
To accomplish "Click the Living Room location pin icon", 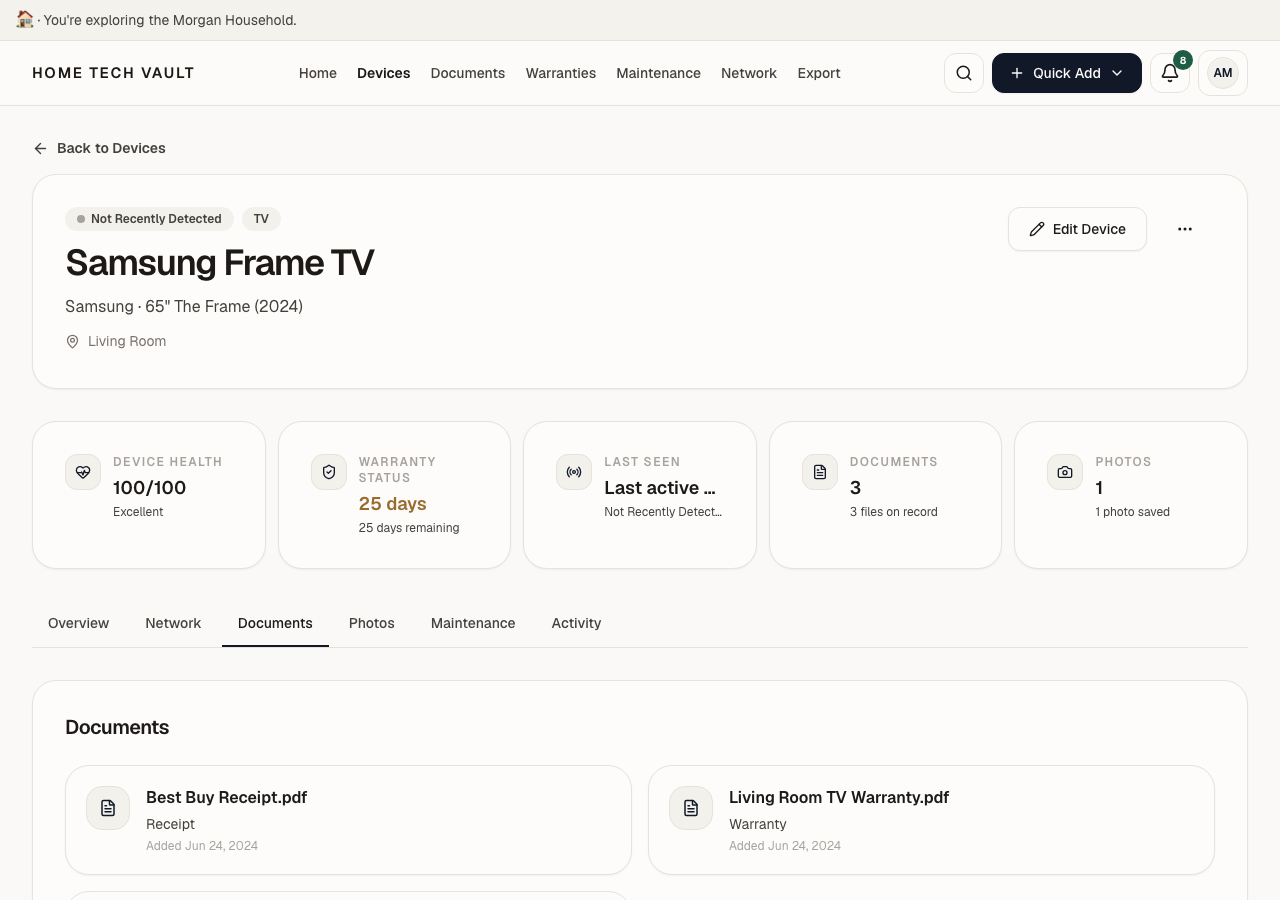I will [72, 341].
